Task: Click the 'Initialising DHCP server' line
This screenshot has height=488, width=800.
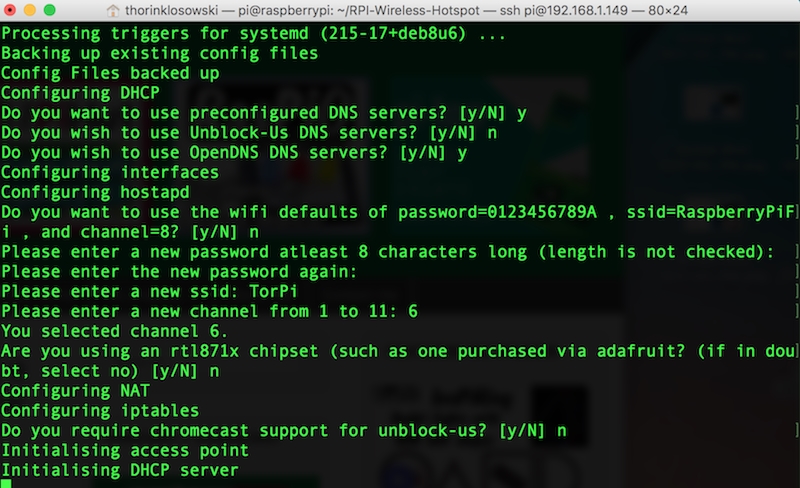Action: pos(120,470)
